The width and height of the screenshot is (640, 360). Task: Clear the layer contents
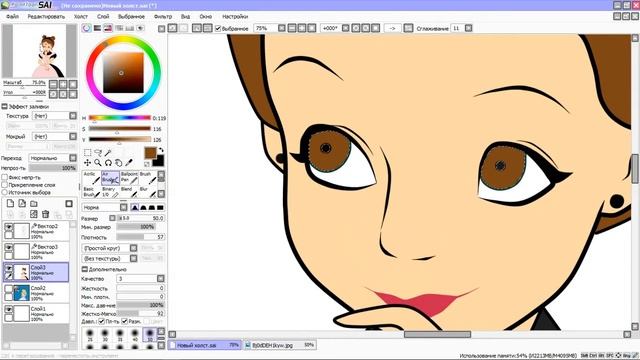pos(34,214)
